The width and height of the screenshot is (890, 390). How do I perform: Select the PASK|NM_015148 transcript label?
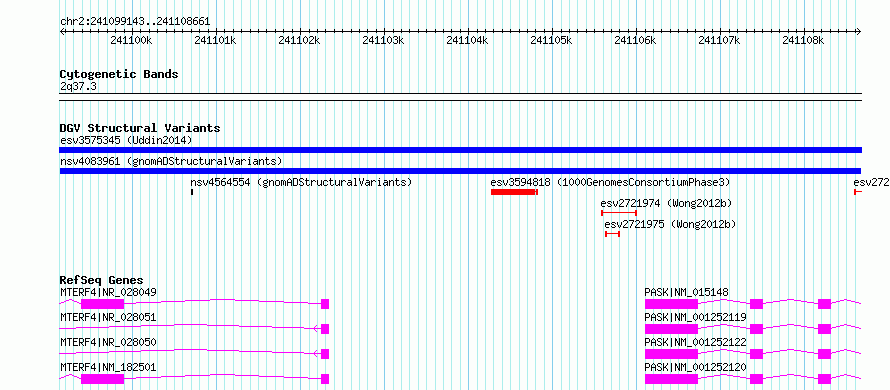tap(687, 292)
